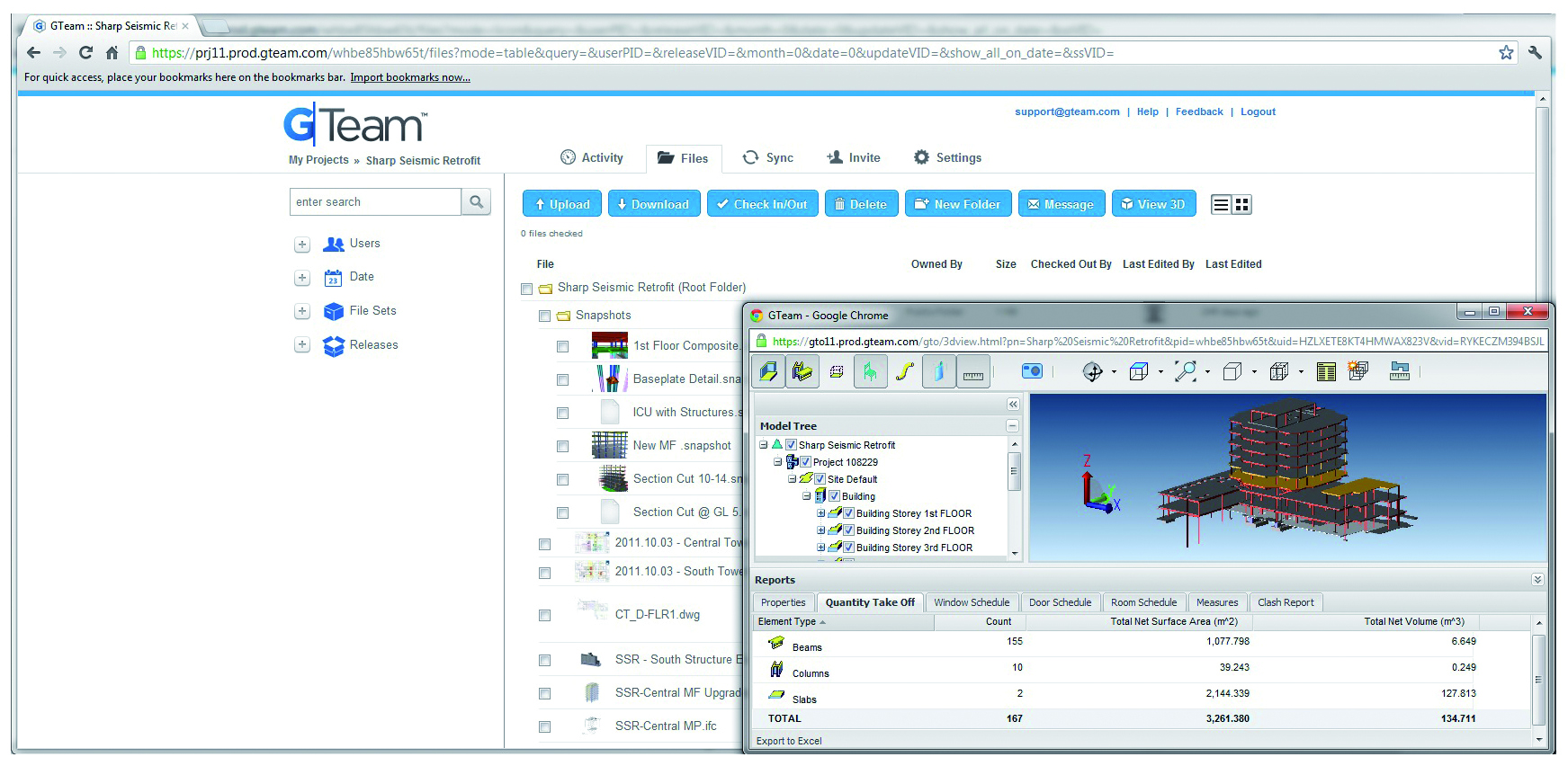Expand Building Storey 3rd FLOOR node

[x=820, y=548]
